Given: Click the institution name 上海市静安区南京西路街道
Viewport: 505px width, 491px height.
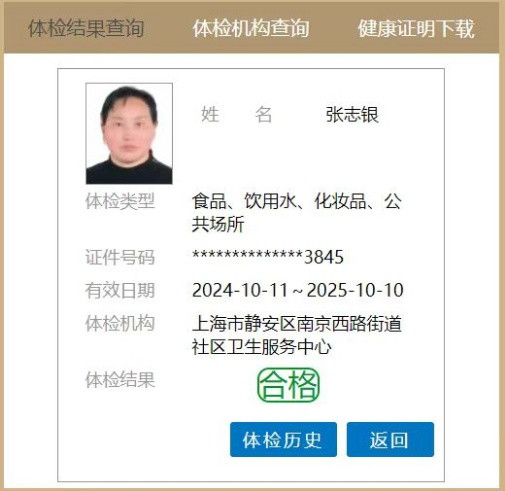Looking at the screenshot, I should click(x=297, y=323).
